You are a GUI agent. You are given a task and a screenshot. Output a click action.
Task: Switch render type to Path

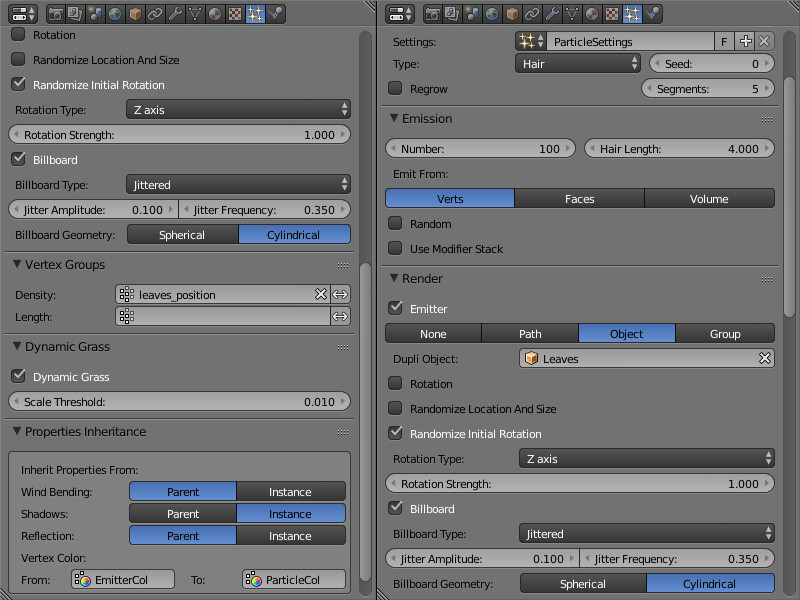(x=530, y=334)
